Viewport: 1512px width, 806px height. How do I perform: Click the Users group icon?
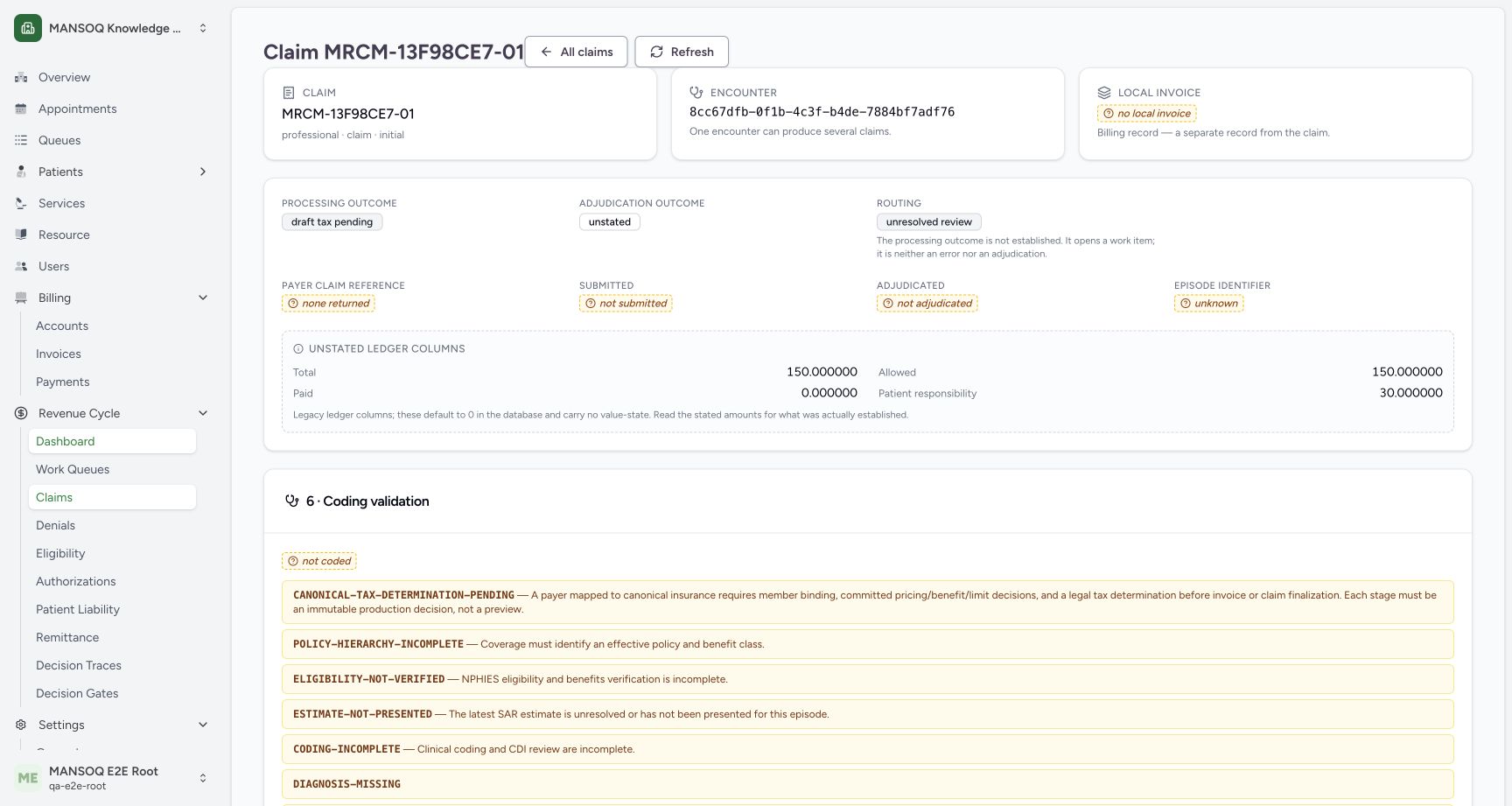click(21, 266)
